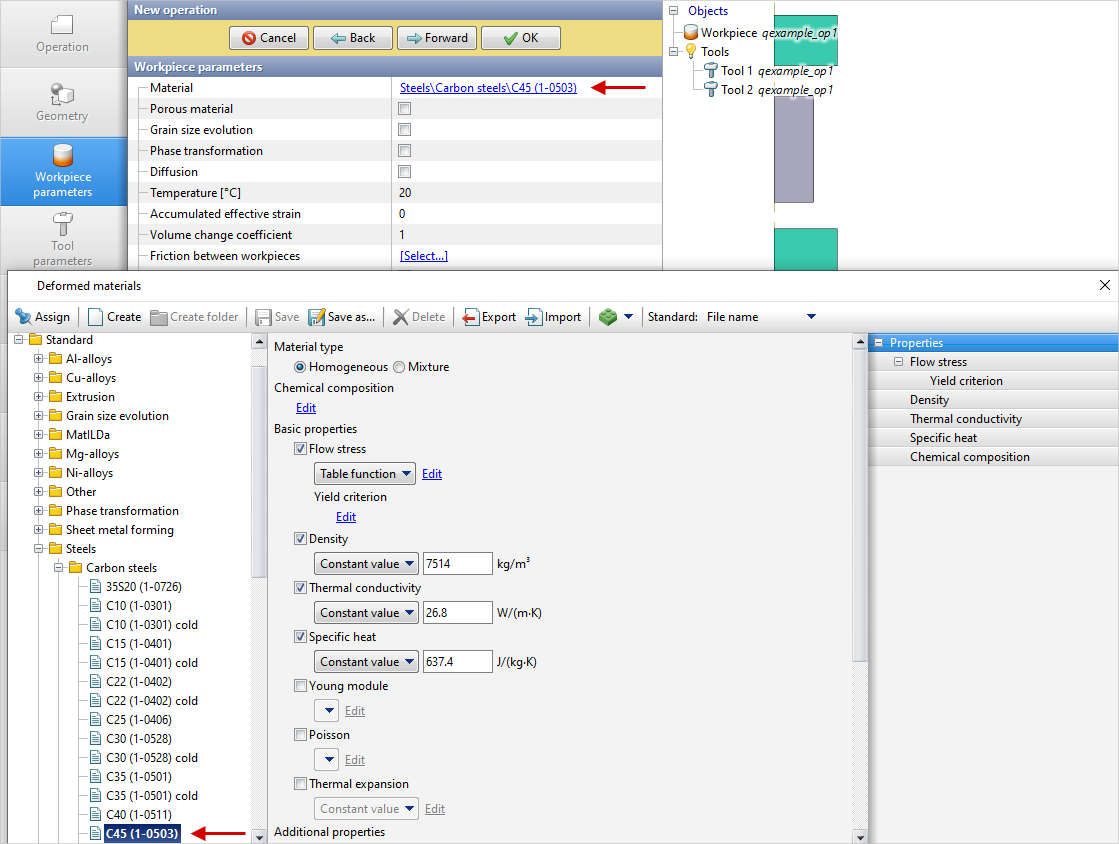Image resolution: width=1119 pixels, height=844 pixels.
Task: Tick the Young module checkbox
Action: (x=301, y=686)
